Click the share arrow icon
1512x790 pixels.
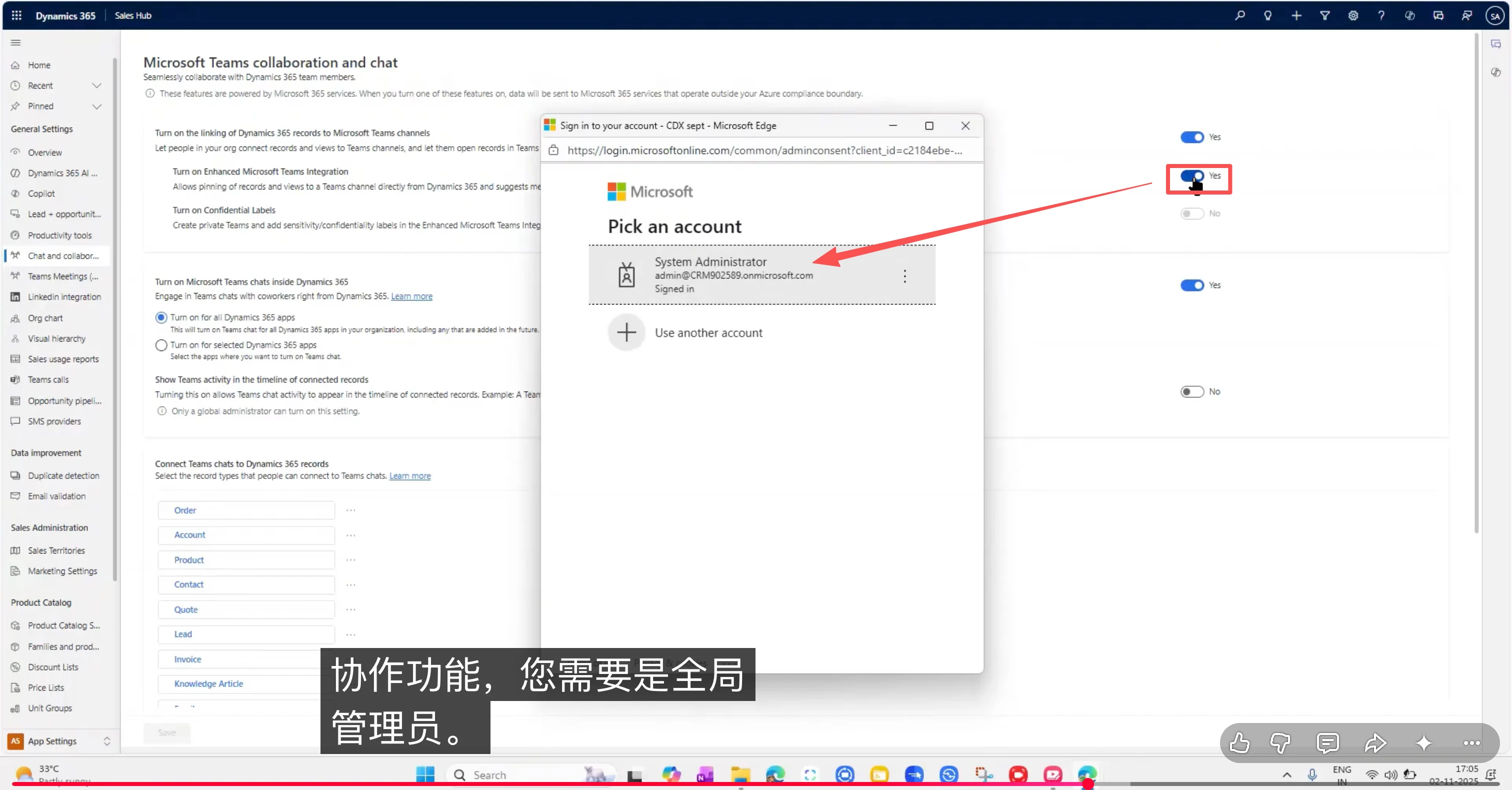(x=1375, y=742)
